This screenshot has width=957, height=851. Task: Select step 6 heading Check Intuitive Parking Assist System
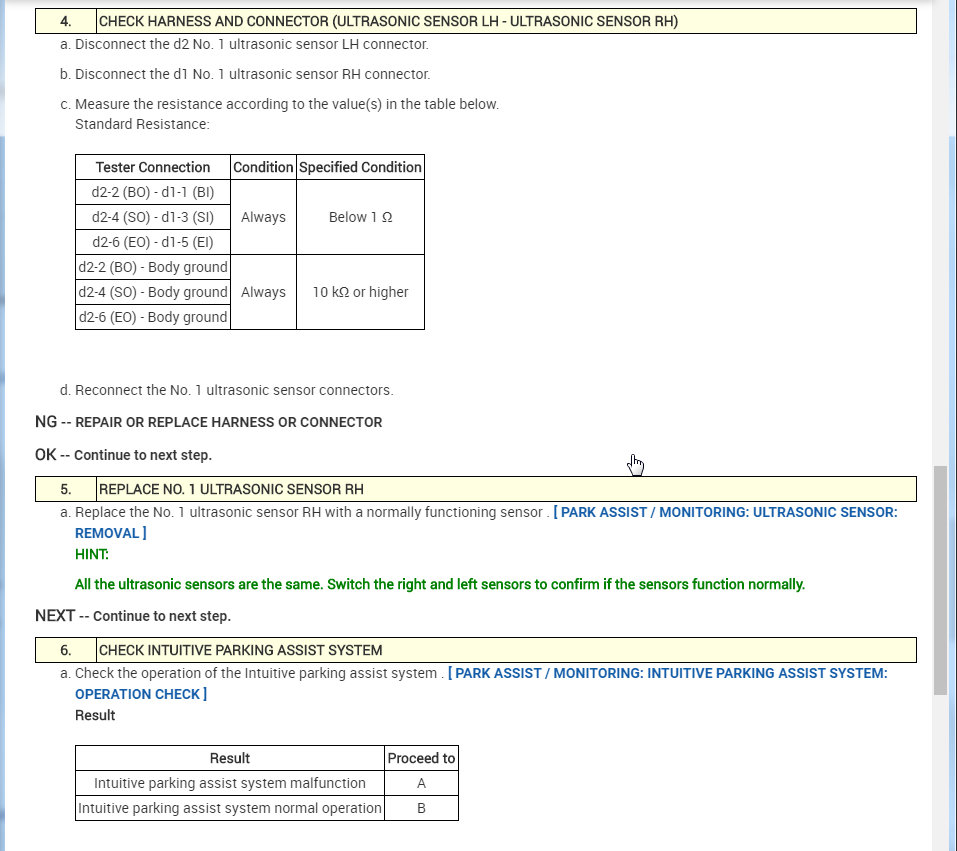475,650
